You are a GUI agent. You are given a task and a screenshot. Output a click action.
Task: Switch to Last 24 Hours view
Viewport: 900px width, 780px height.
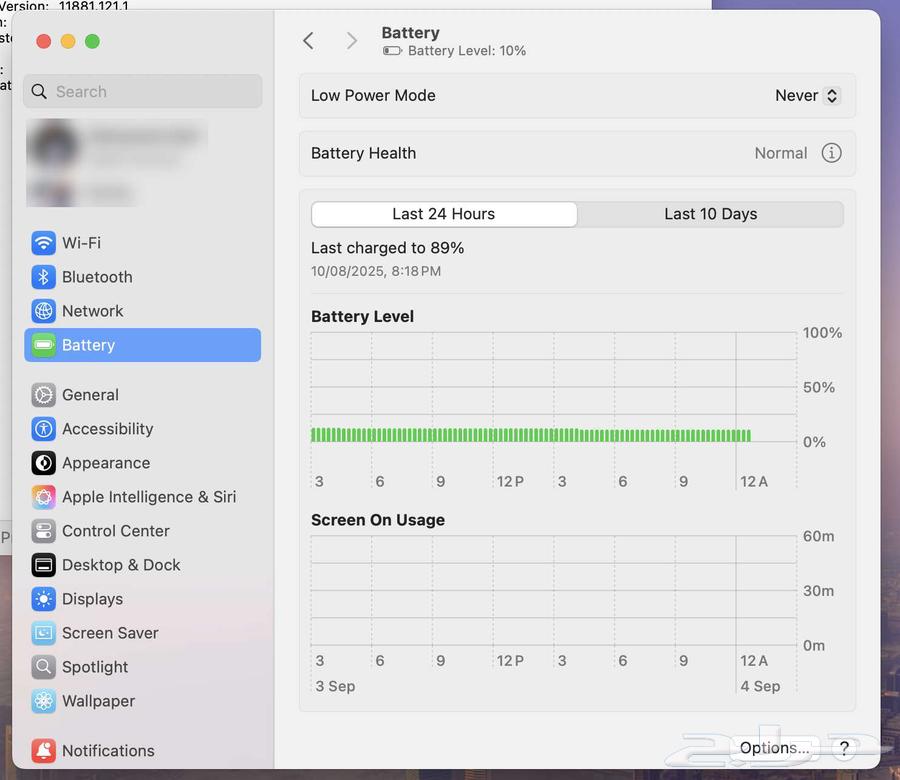(x=444, y=214)
